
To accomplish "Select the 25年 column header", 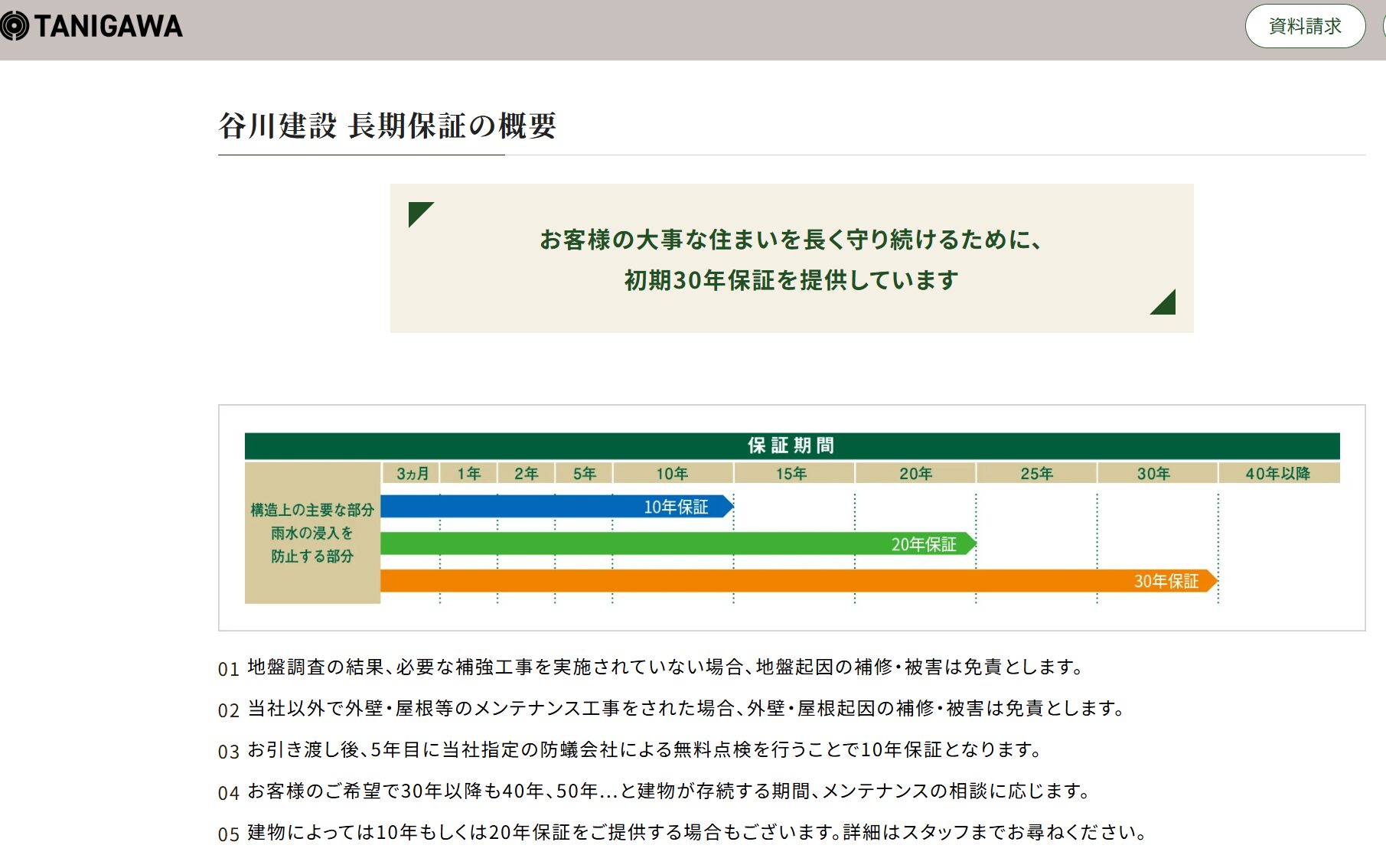I will 1036,474.
